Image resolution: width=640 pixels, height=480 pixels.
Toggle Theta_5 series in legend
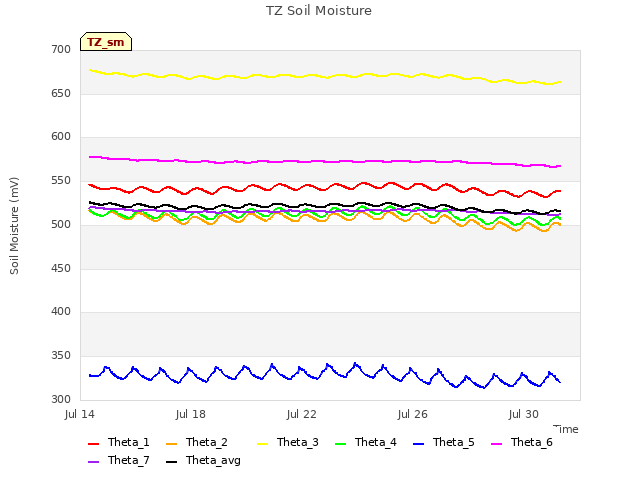[x=444, y=442]
